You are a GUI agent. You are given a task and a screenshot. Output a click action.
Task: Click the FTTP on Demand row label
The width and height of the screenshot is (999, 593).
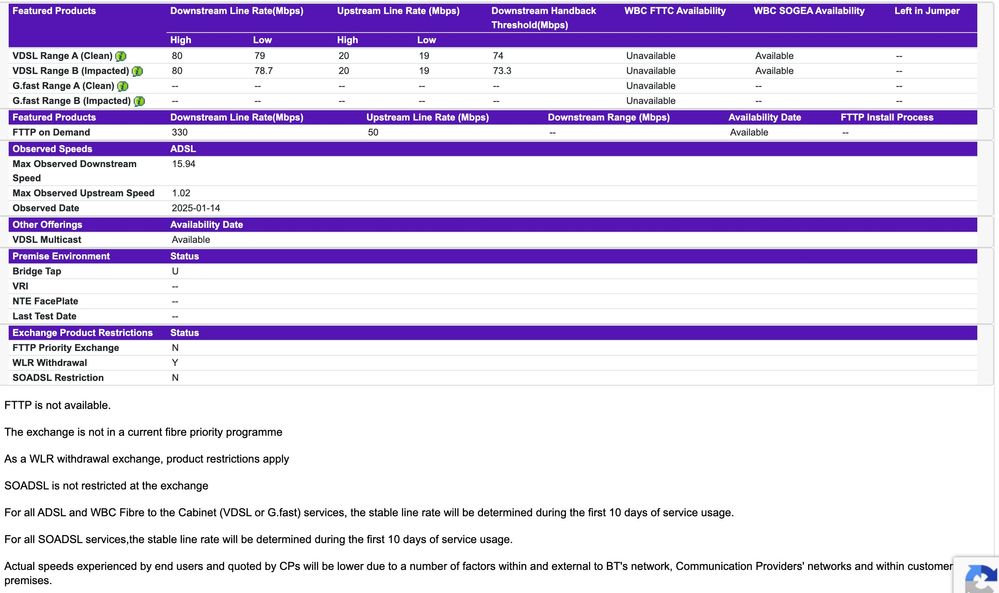point(51,132)
